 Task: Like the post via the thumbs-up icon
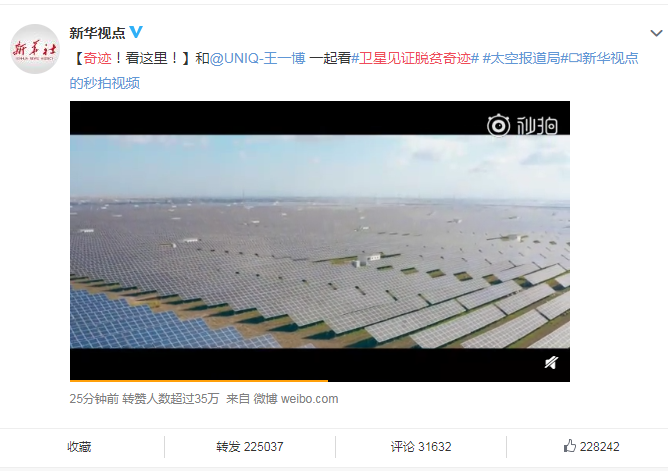[570, 446]
